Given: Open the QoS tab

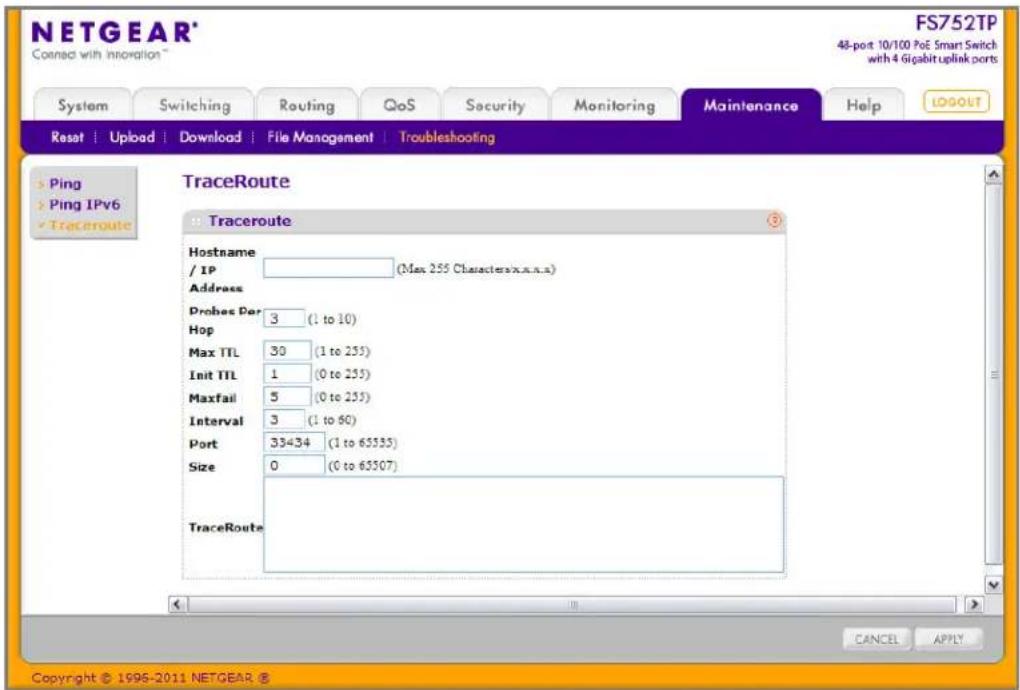Looking at the screenshot, I should click(399, 105).
